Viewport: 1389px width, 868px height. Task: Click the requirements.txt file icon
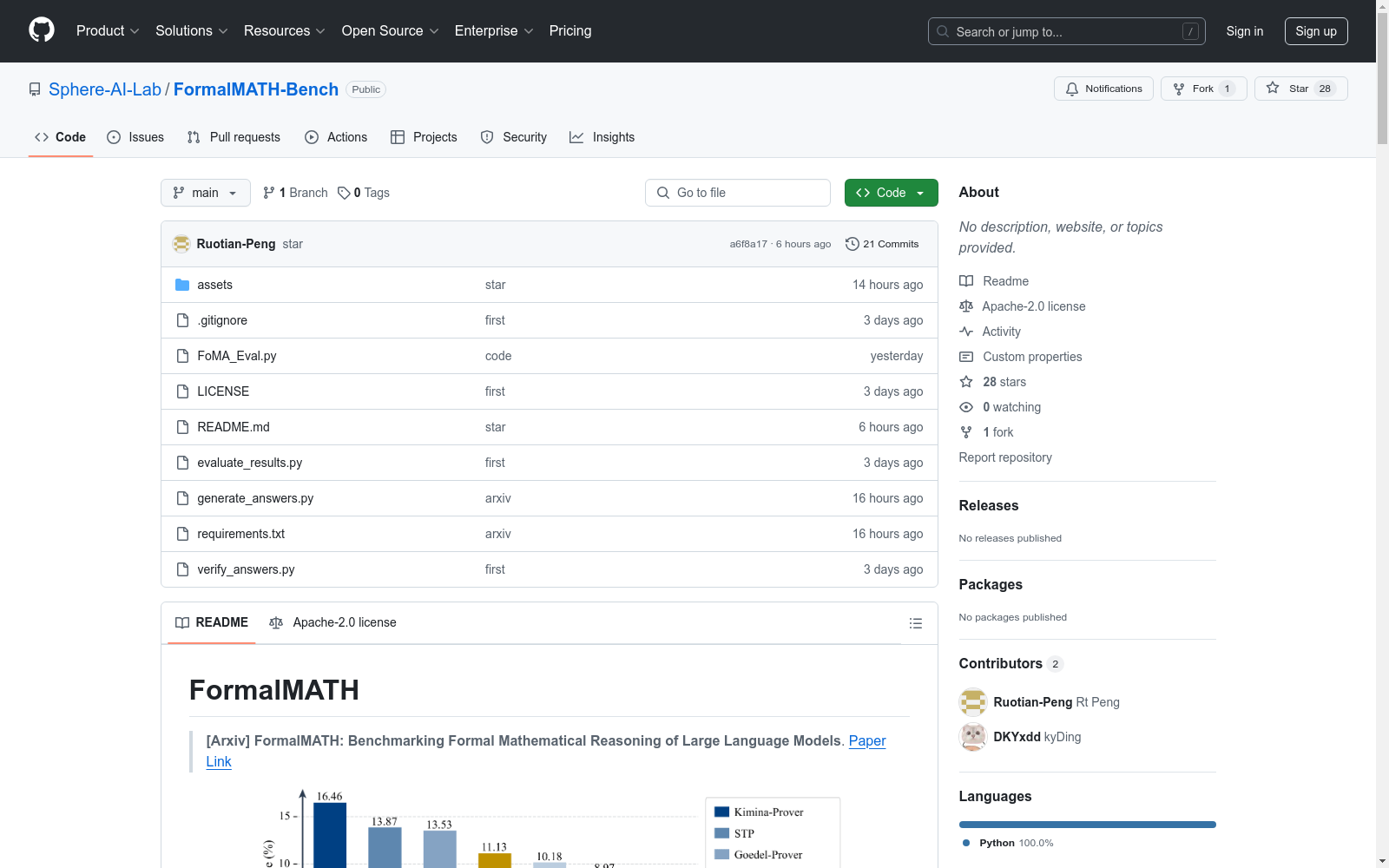(182, 534)
